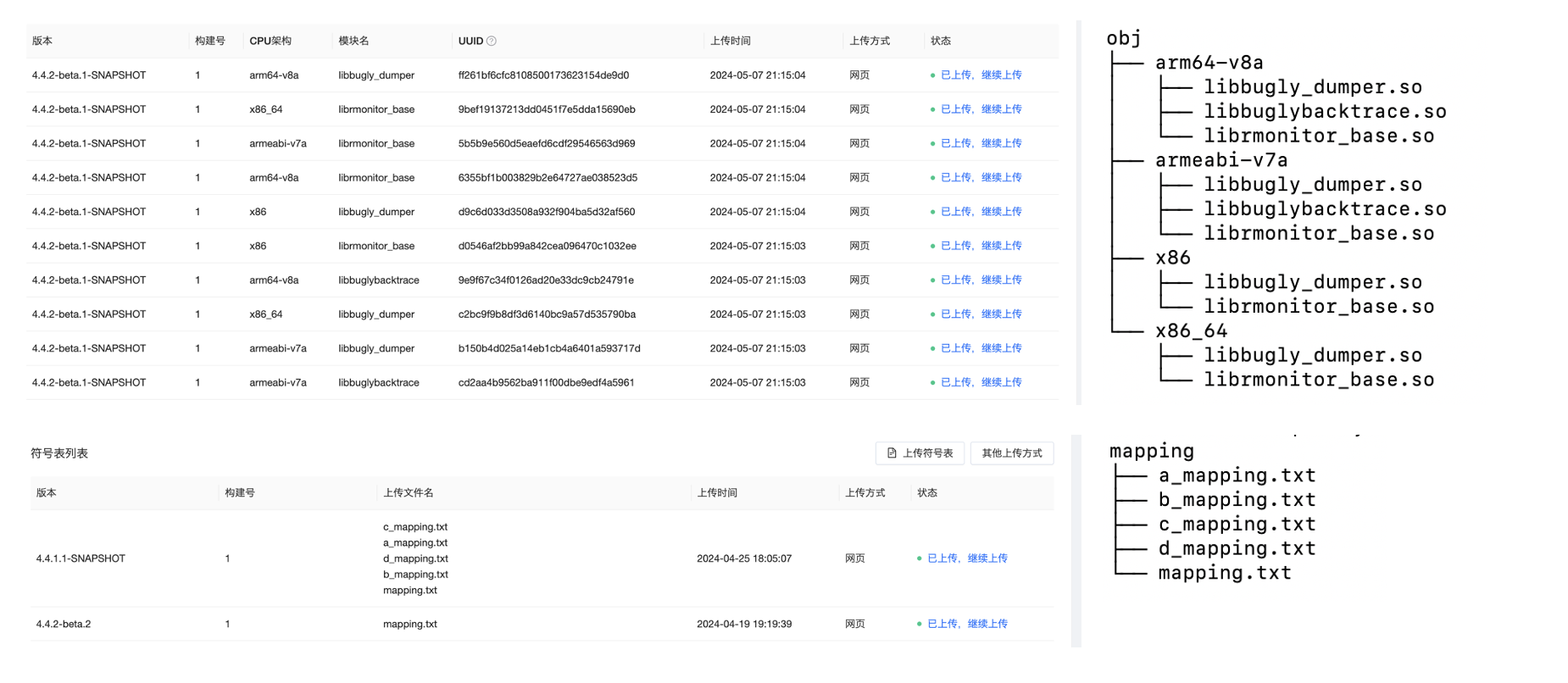The width and height of the screenshot is (1568, 683).
Task: Select UUID d0546af2bb99a842cea096470c1032ee
Action: tap(548, 246)
